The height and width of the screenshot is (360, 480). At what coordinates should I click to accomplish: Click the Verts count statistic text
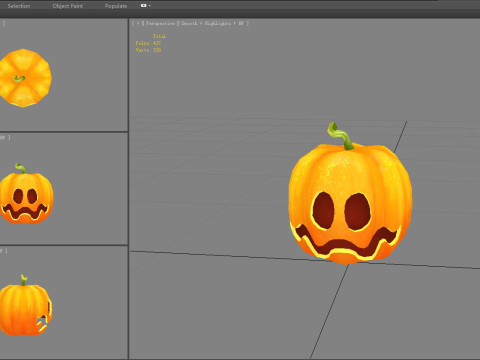click(148, 50)
